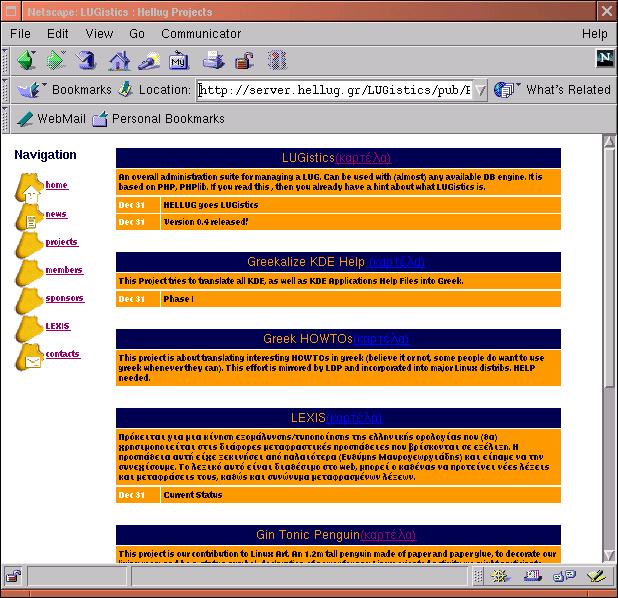Reload the current page
Image resolution: width=618 pixels, height=598 pixels.
(87, 60)
